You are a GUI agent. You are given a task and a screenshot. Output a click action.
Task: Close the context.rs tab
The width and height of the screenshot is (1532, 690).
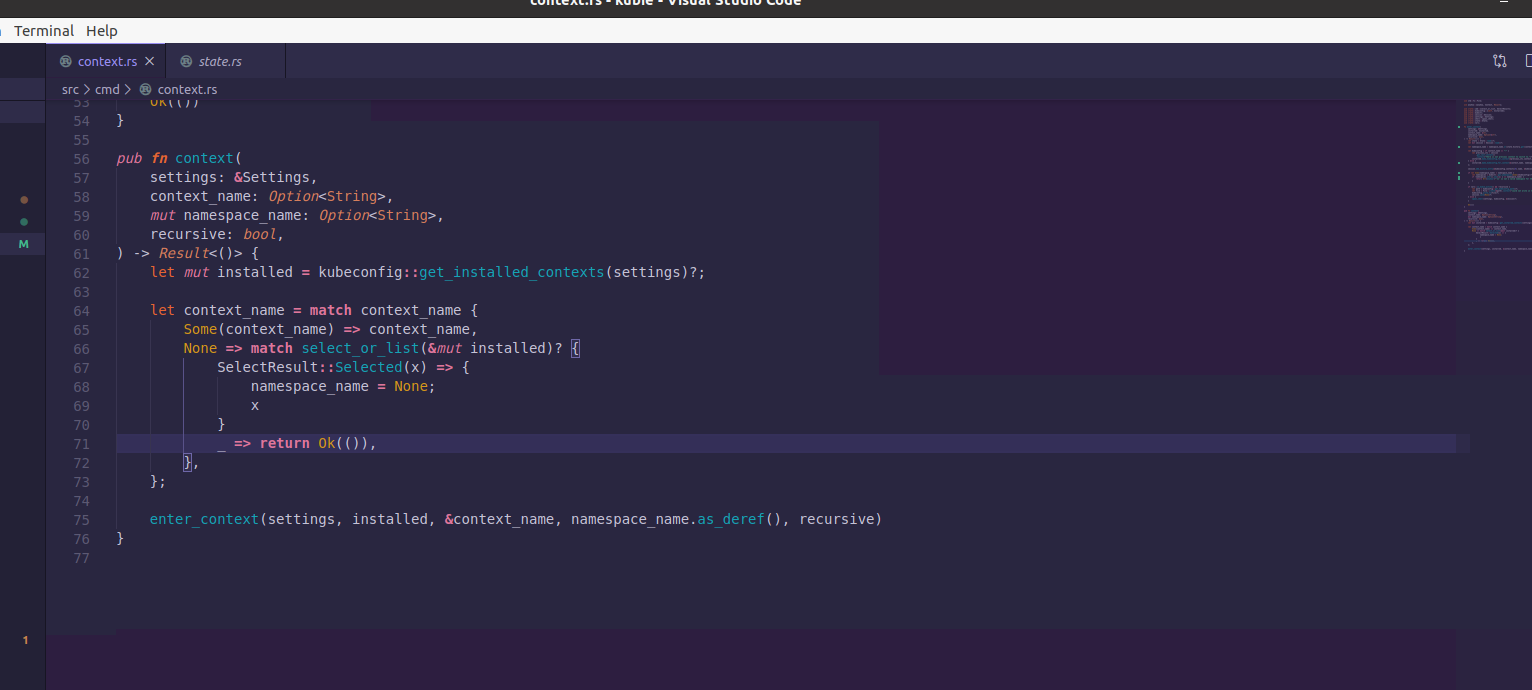[150, 61]
